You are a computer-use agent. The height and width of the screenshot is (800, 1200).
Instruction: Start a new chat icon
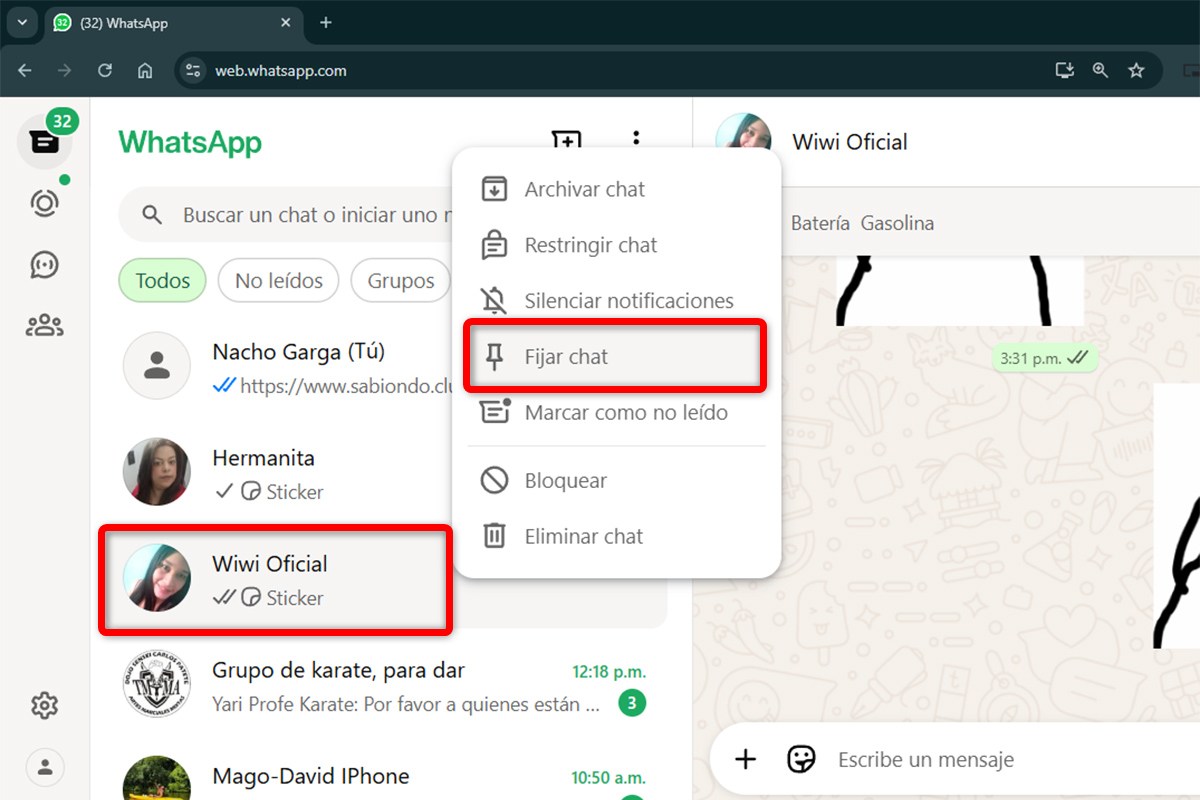tap(566, 141)
